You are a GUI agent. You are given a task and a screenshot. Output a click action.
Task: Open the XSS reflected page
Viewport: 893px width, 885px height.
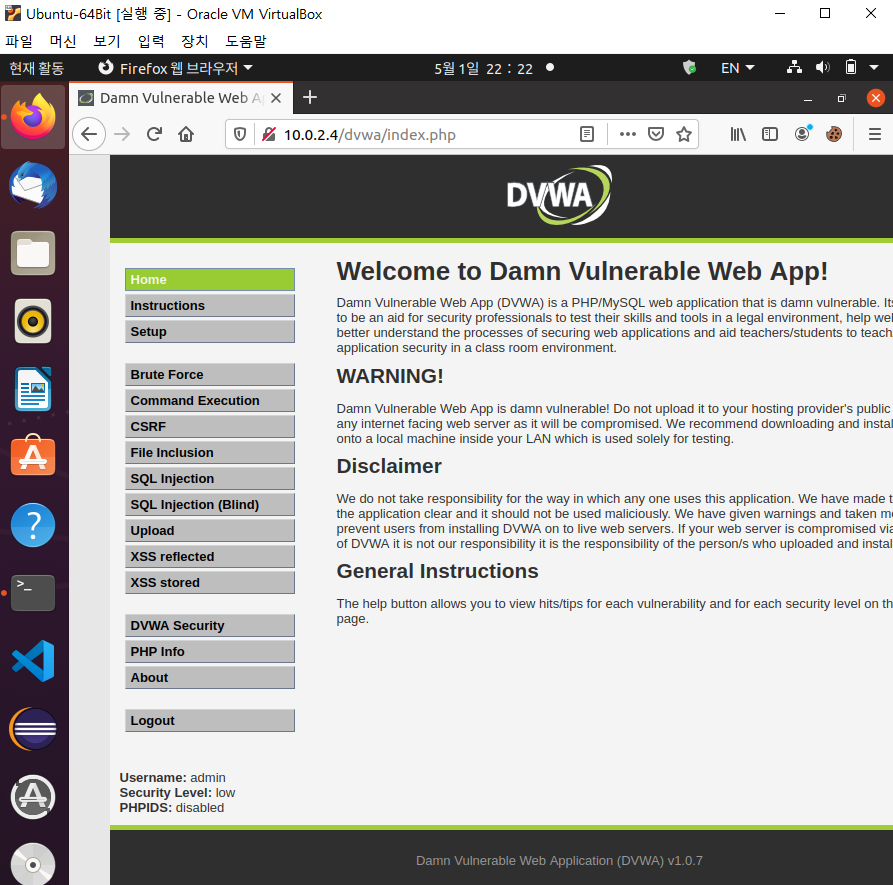click(210, 557)
